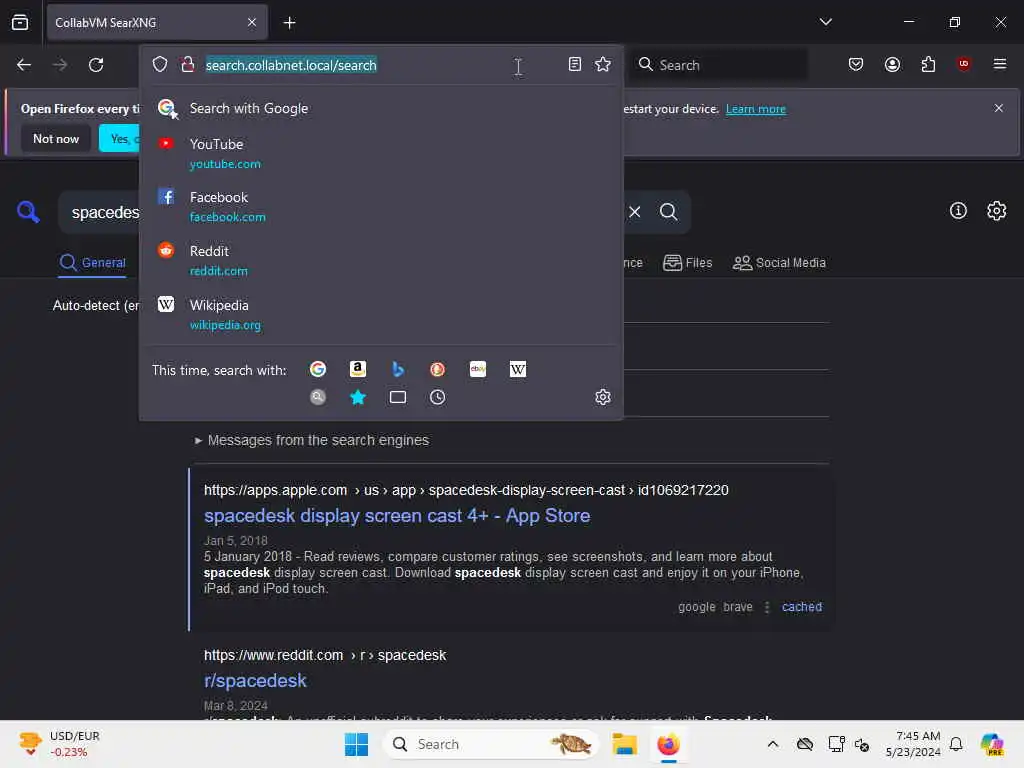Search this time with Bing icon

tap(398, 370)
